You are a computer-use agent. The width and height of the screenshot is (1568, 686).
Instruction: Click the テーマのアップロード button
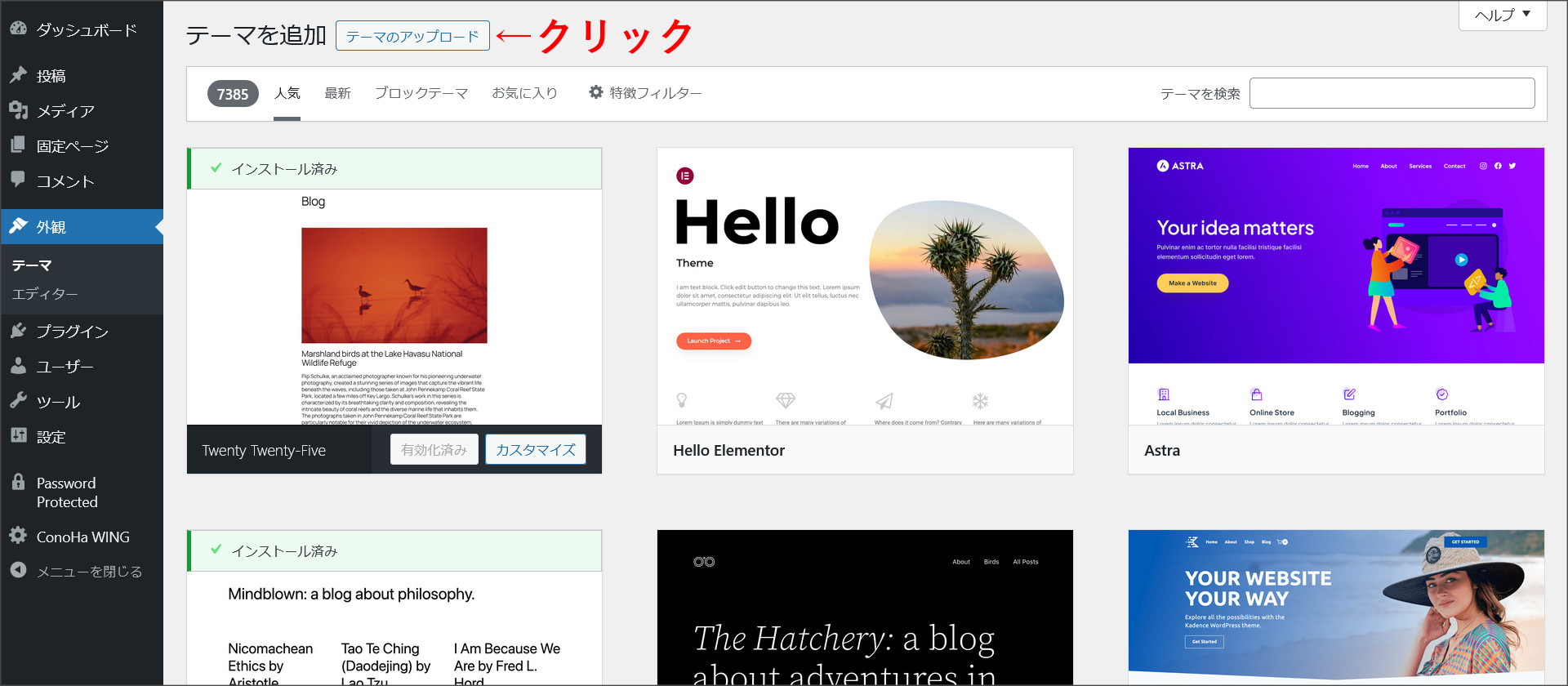(x=412, y=36)
